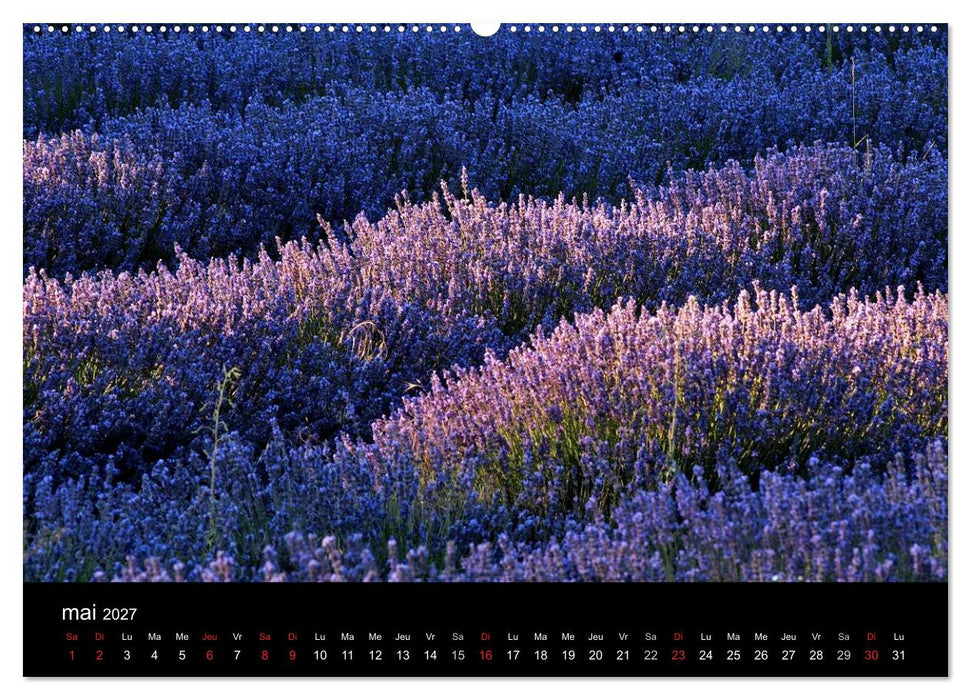Click the 'Me' label above day 12
The width and height of the screenshot is (971, 700).
pyautogui.click(x=375, y=637)
